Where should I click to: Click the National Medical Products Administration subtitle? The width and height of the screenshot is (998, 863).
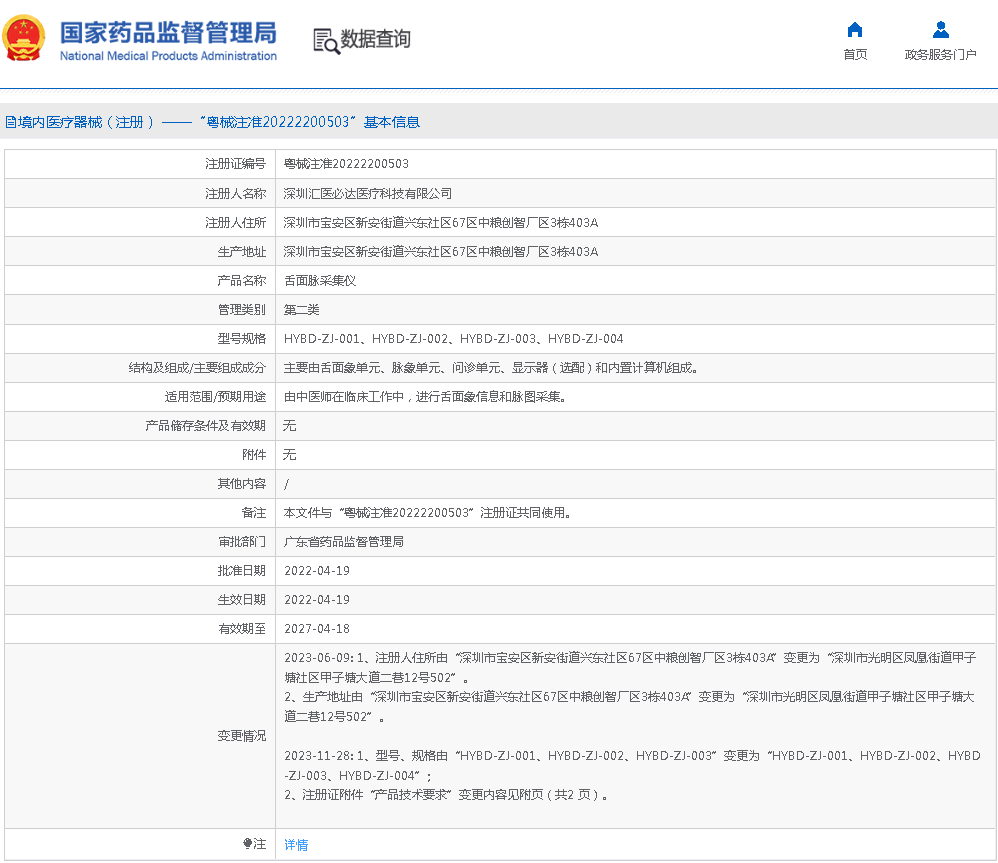pyautogui.click(x=168, y=56)
